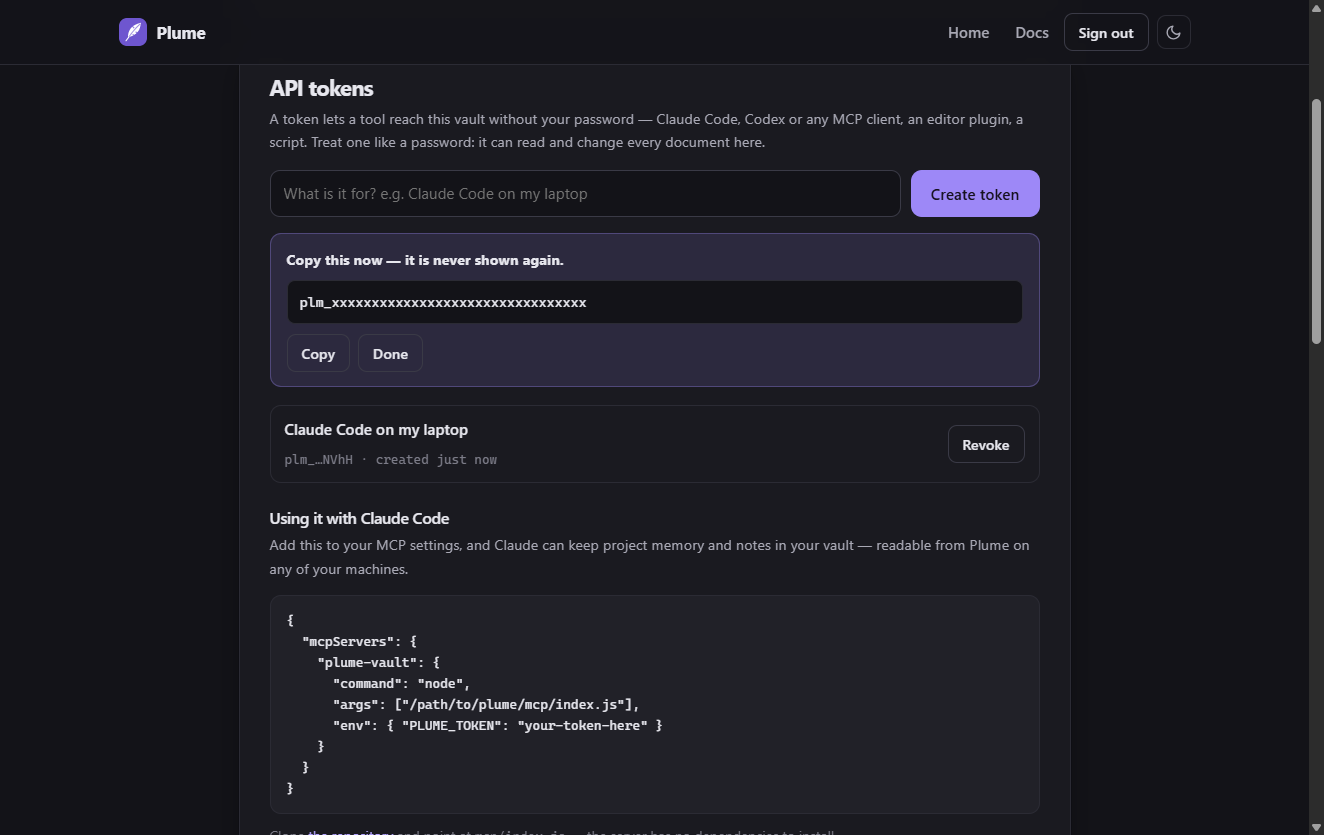1324x835 pixels.
Task: Focus the token purpose input field
Action: (x=585, y=194)
